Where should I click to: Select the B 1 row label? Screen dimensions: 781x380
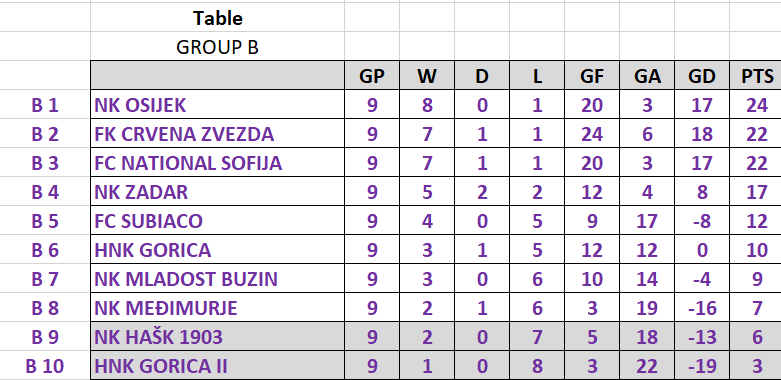click(x=45, y=105)
